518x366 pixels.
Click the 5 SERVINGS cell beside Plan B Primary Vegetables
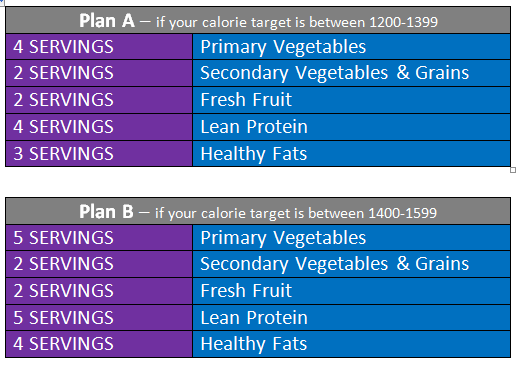[99, 238]
